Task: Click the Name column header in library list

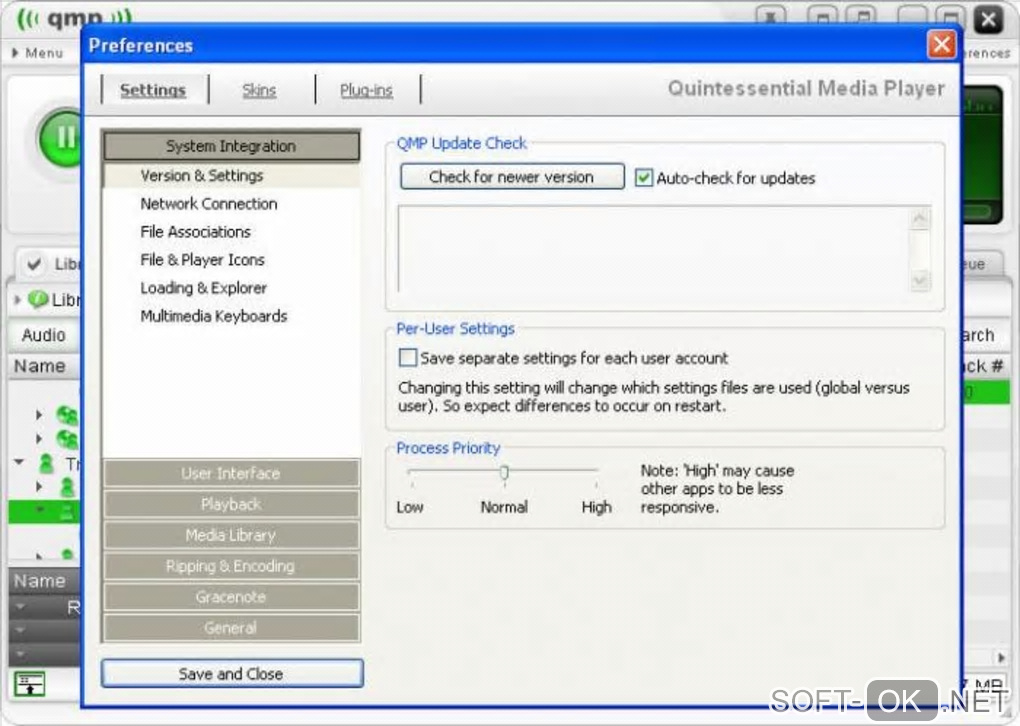Action: (40, 366)
